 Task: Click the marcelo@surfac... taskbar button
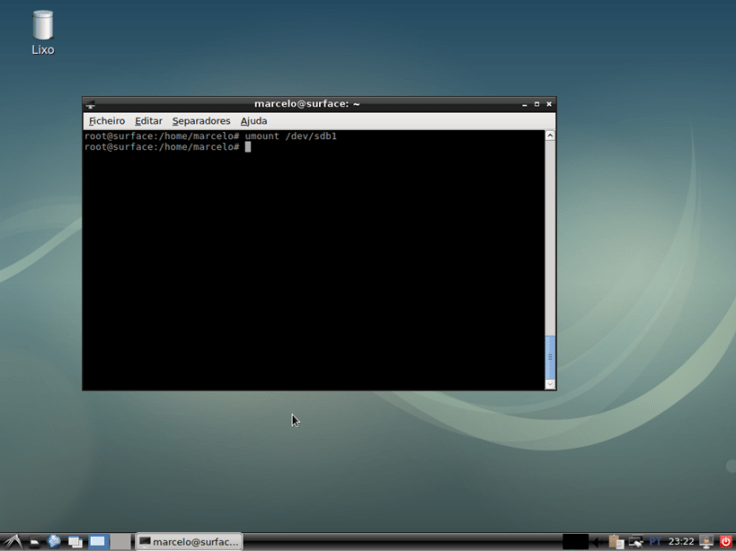pos(189,541)
